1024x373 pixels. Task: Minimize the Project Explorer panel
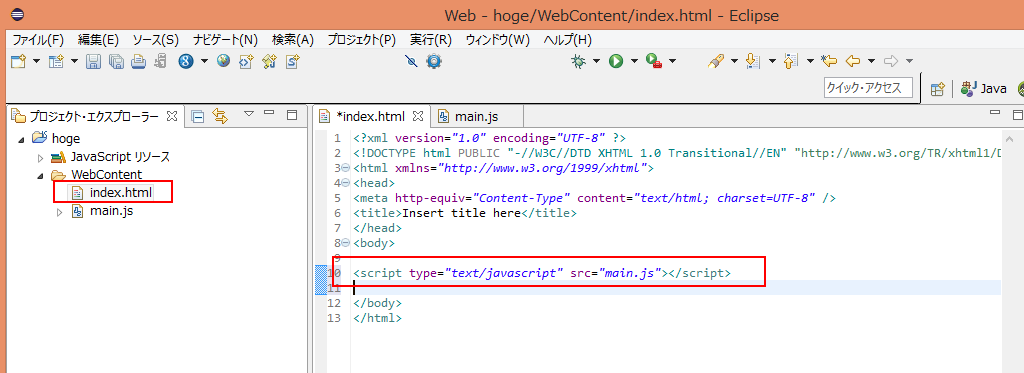click(x=269, y=113)
